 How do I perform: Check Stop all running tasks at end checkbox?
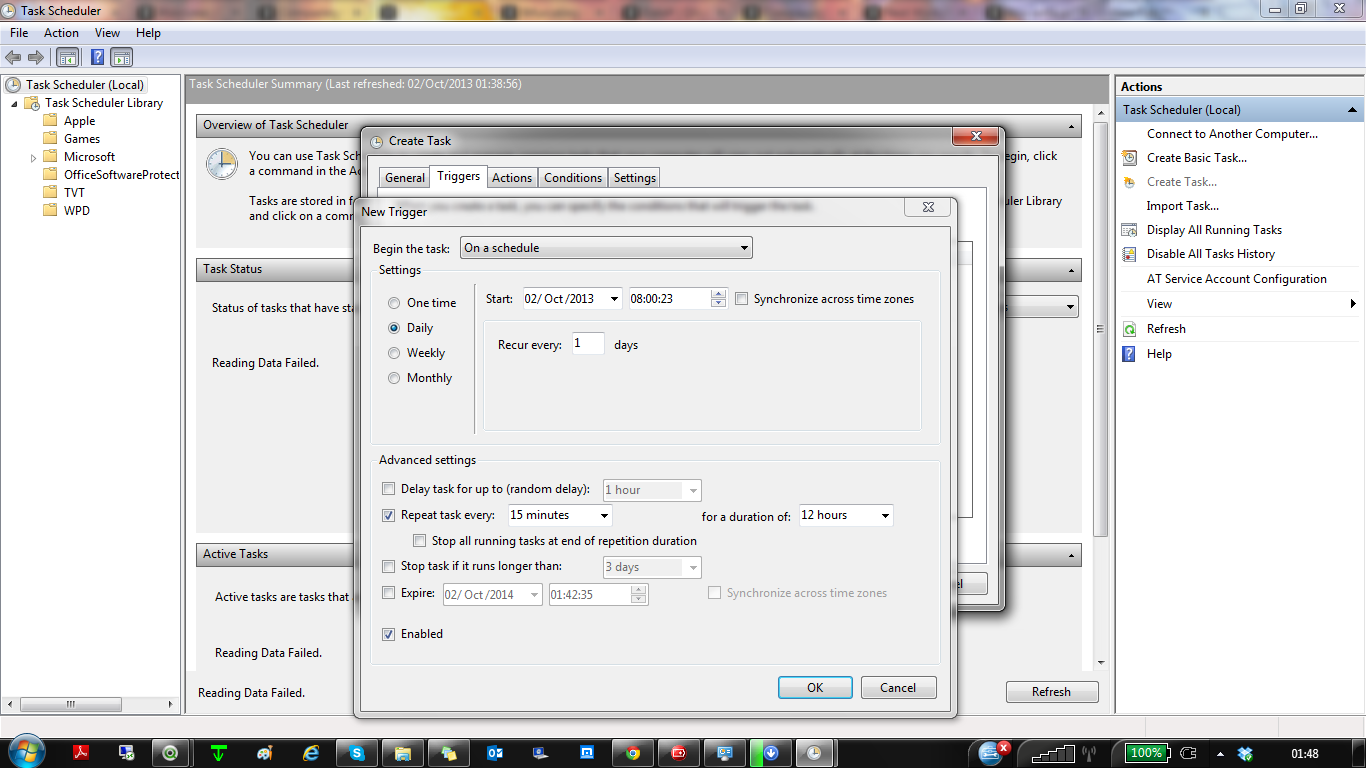point(420,541)
